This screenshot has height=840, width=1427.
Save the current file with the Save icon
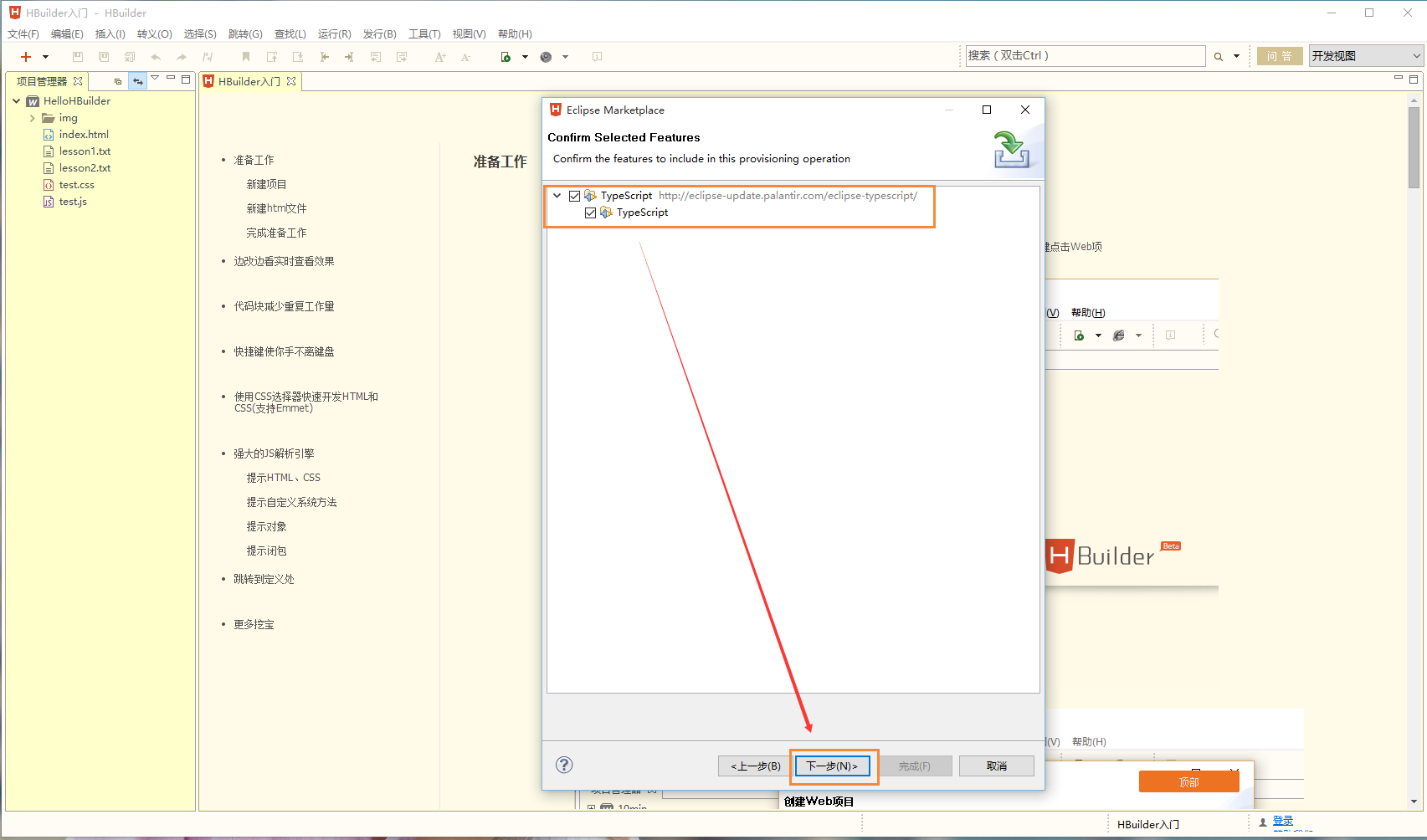77,56
